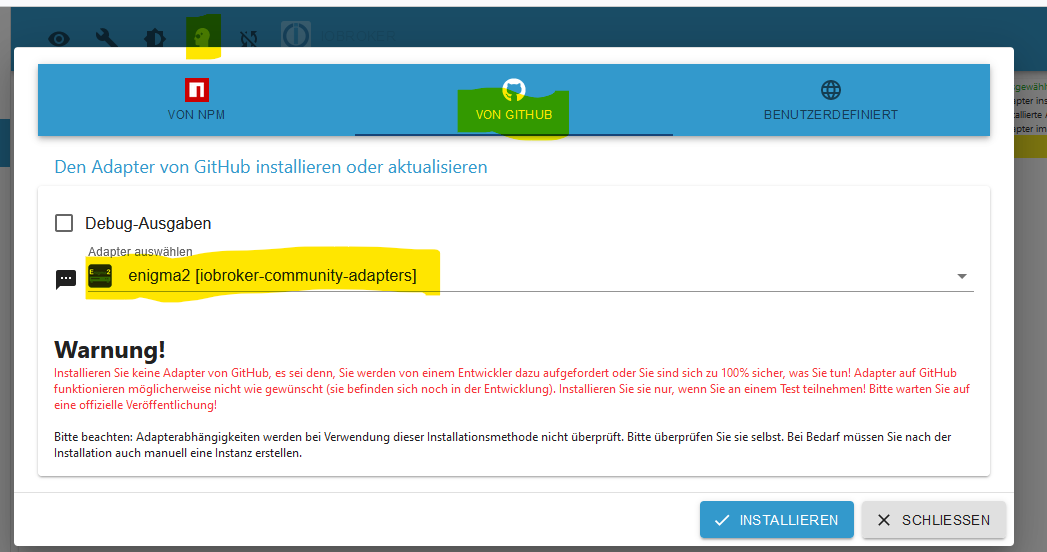Click the speech bubble icon beside adapter selector

click(x=65, y=279)
